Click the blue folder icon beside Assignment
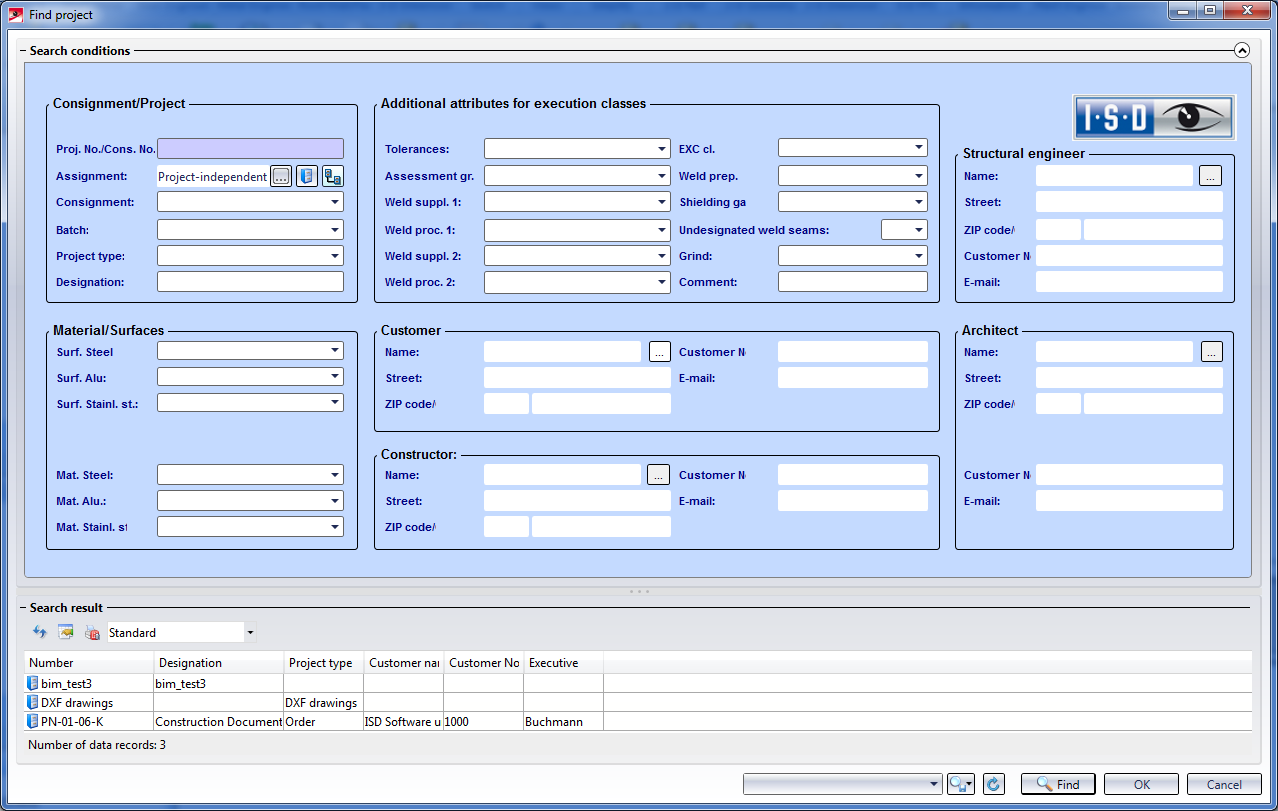Viewport: 1278px width, 811px height. [307, 176]
